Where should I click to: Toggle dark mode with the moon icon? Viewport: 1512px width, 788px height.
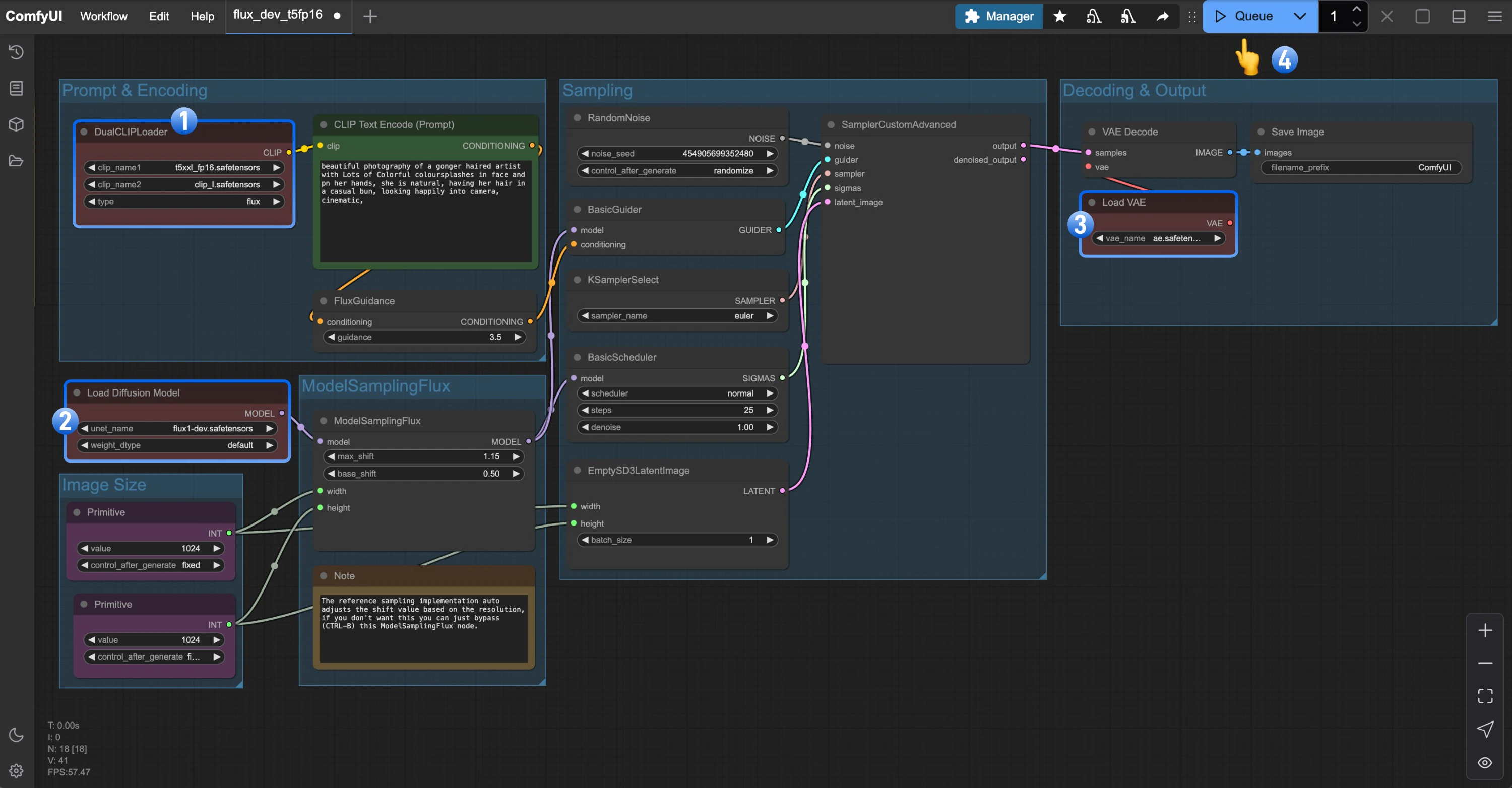pyautogui.click(x=16, y=734)
